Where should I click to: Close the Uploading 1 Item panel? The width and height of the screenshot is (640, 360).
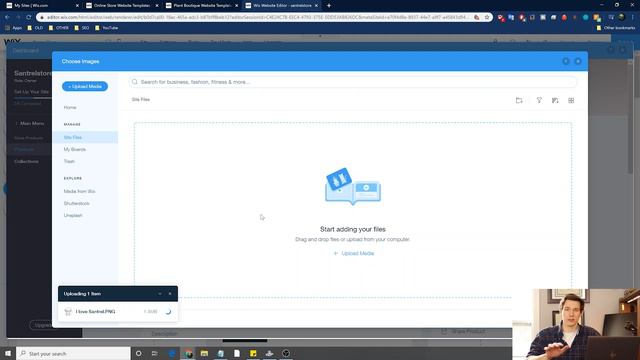point(170,293)
